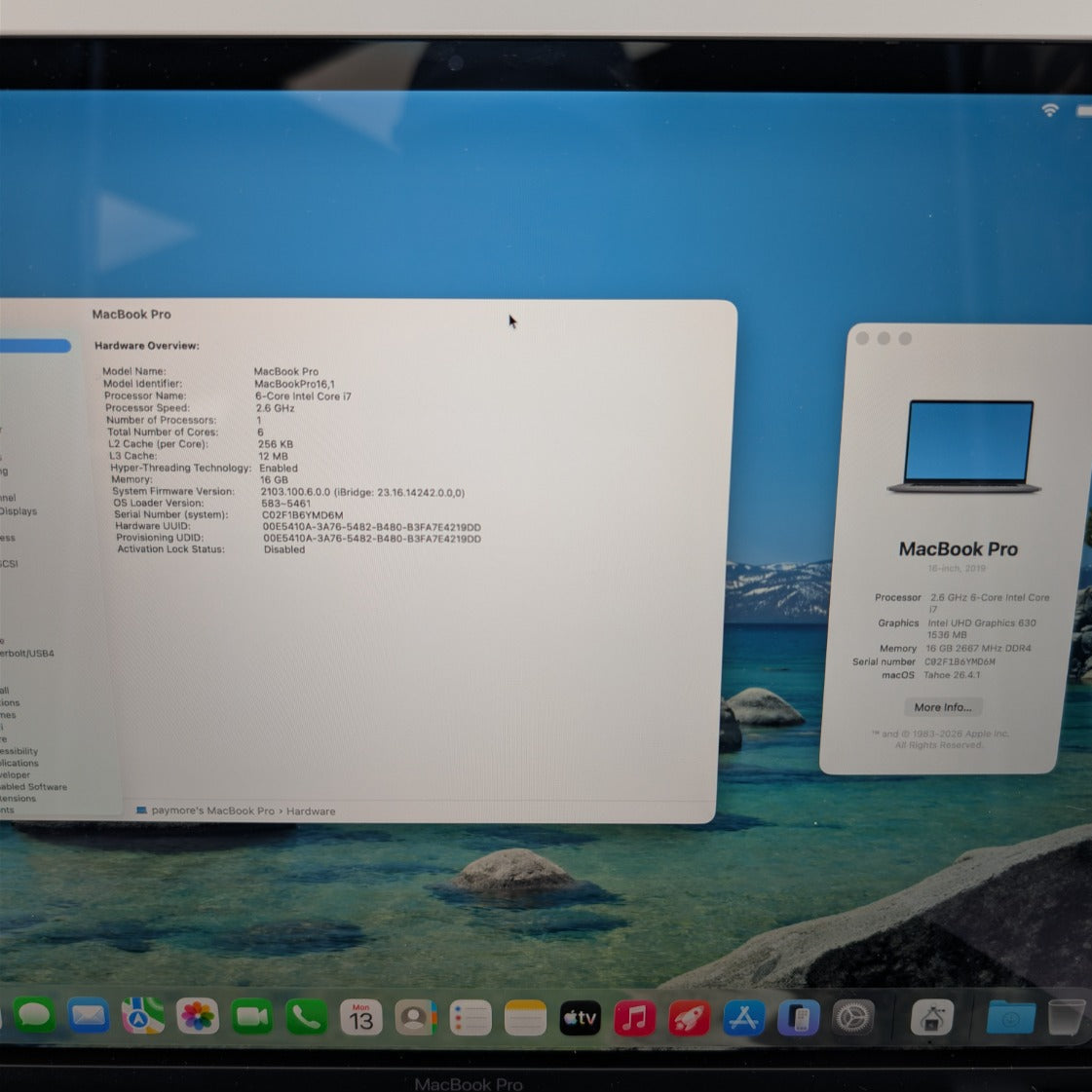Launch Mail from the Dock
Image resolution: width=1092 pixels, height=1092 pixels.
click(88, 1016)
